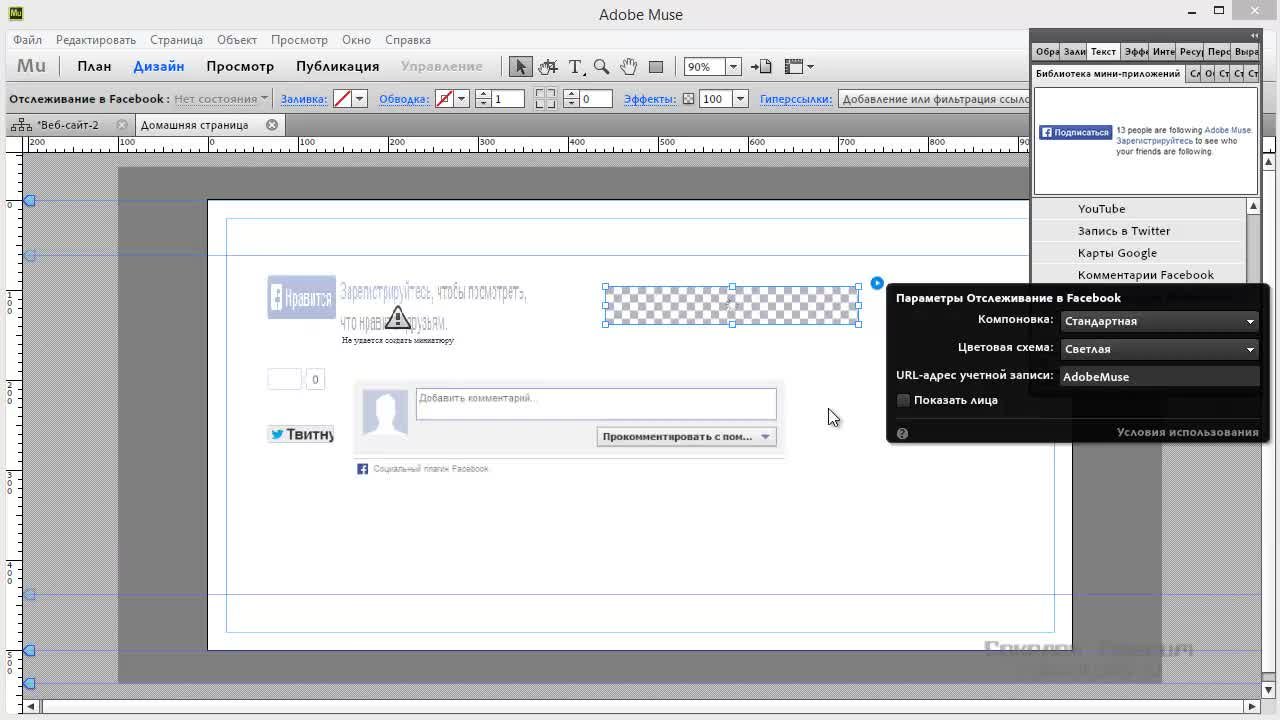Select Карты Google widget

(x=1139, y=253)
